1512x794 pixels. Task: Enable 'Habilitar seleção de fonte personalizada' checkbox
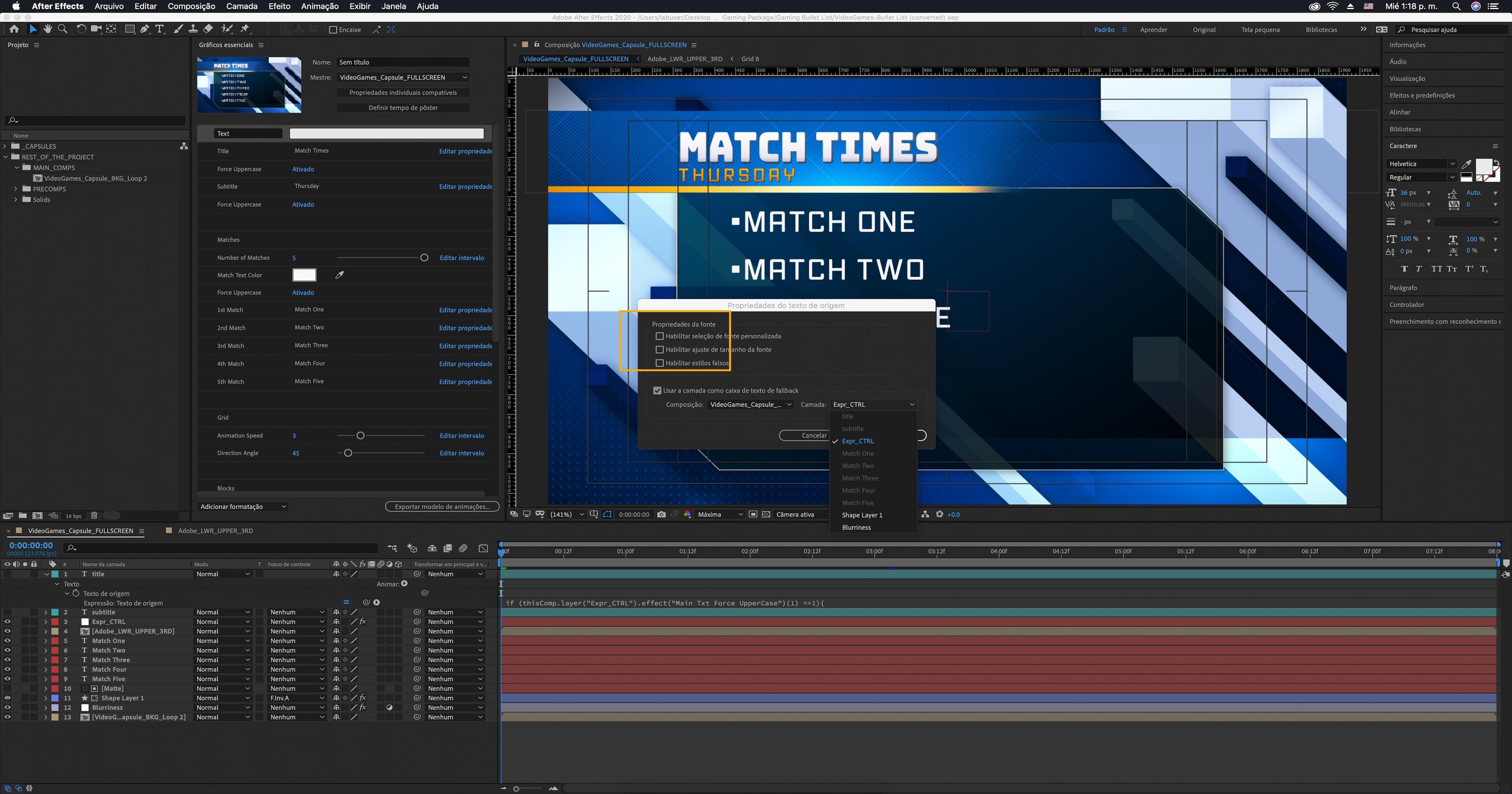tap(659, 337)
